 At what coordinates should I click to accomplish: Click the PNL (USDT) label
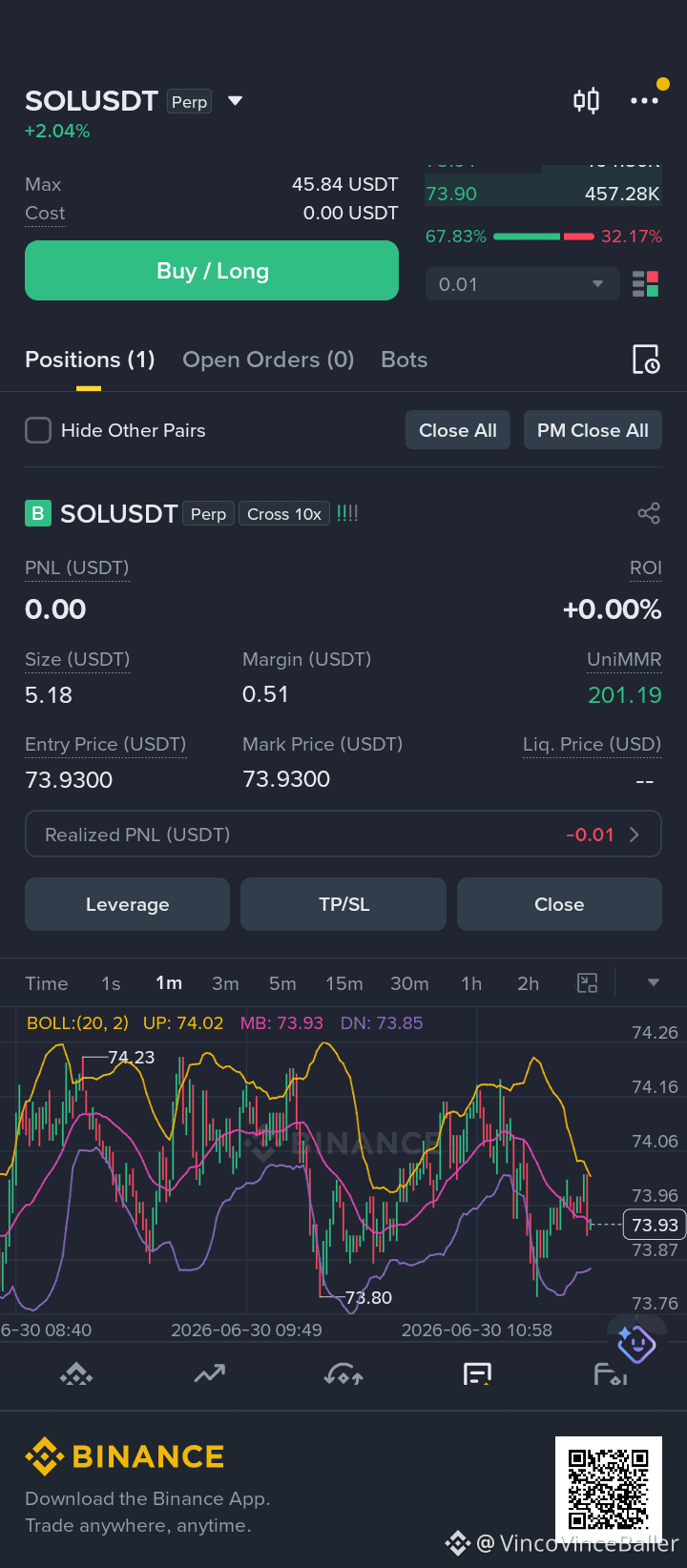click(76, 567)
